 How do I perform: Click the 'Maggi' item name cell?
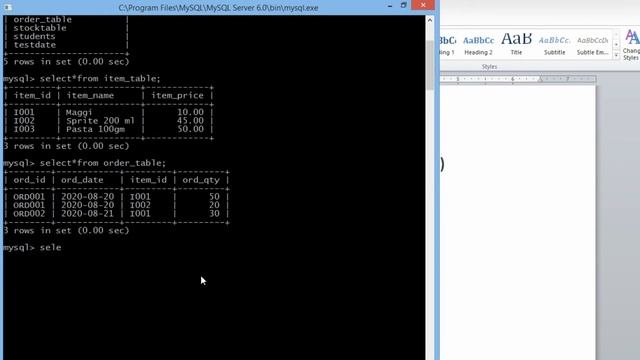(x=79, y=112)
